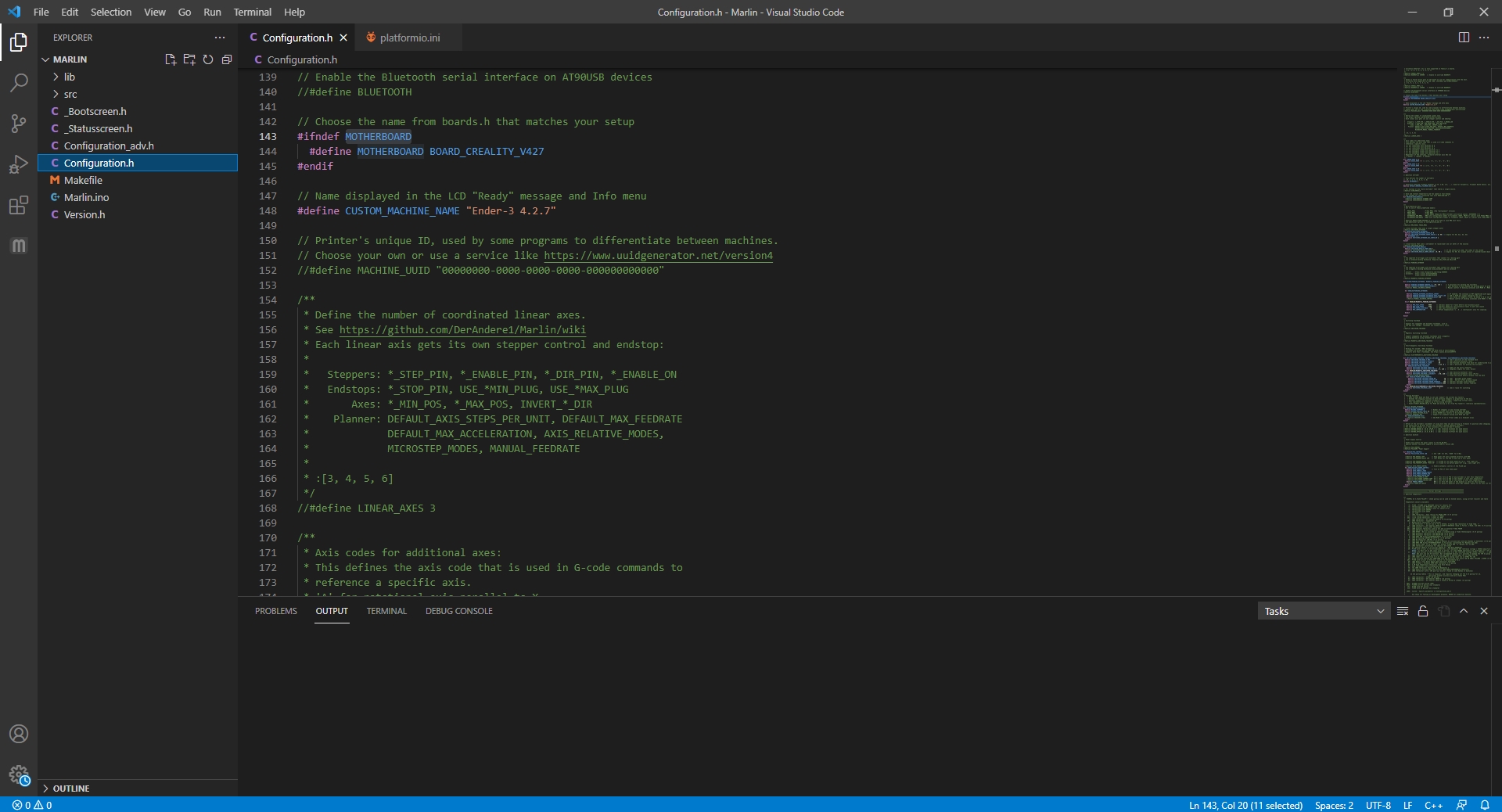Open the Extensions view

coord(19,205)
